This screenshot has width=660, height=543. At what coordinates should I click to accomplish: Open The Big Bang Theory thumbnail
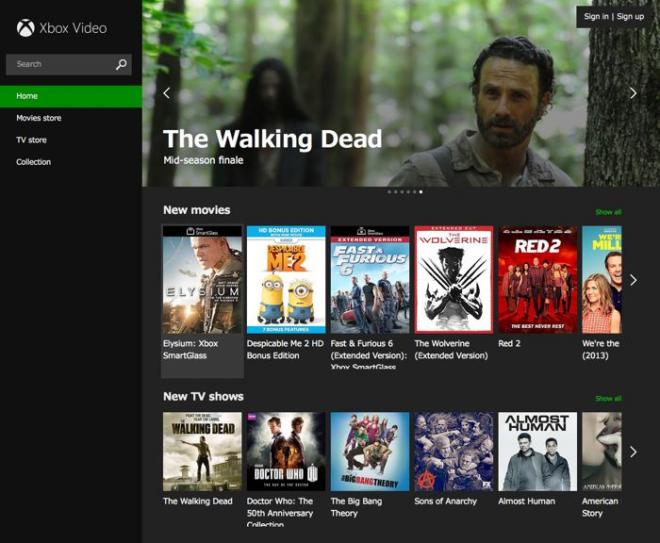point(370,452)
